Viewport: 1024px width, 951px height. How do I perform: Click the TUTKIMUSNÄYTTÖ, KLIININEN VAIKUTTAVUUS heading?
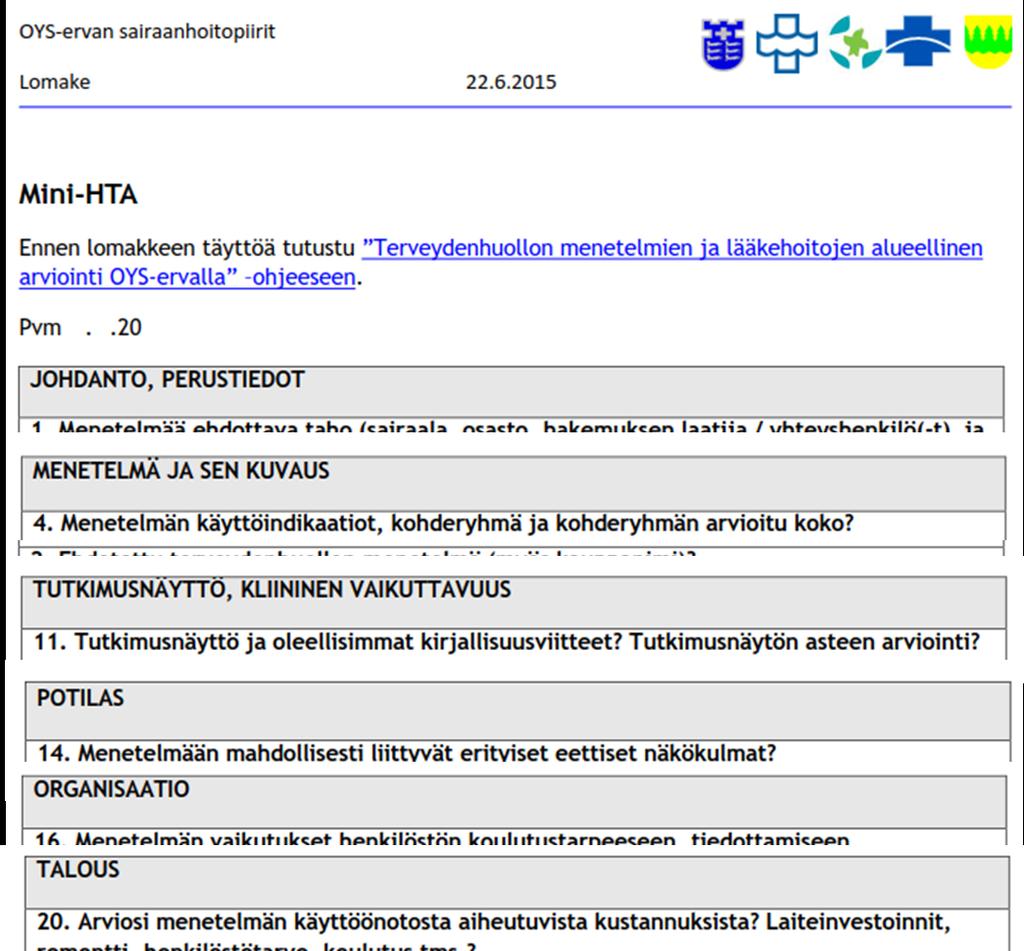coord(272,590)
